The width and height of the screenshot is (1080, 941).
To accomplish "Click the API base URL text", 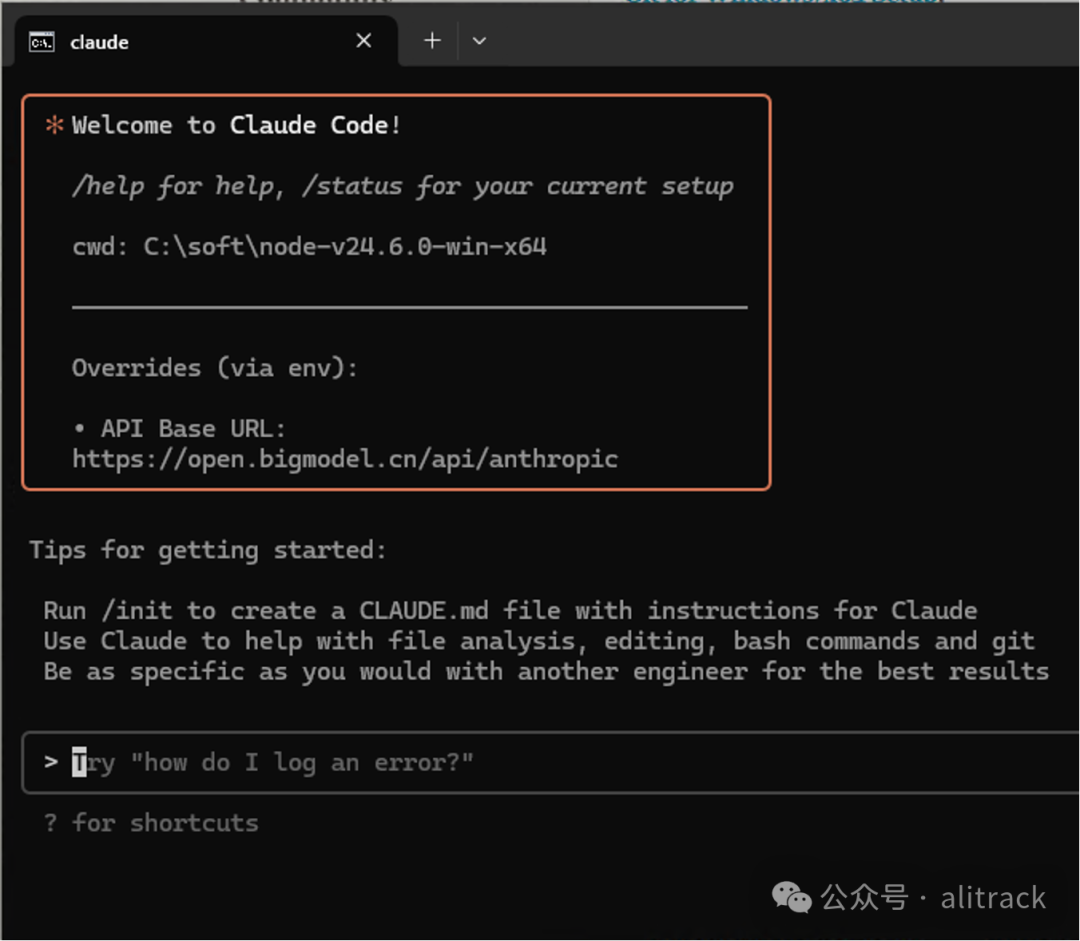I will click(x=345, y=459).
